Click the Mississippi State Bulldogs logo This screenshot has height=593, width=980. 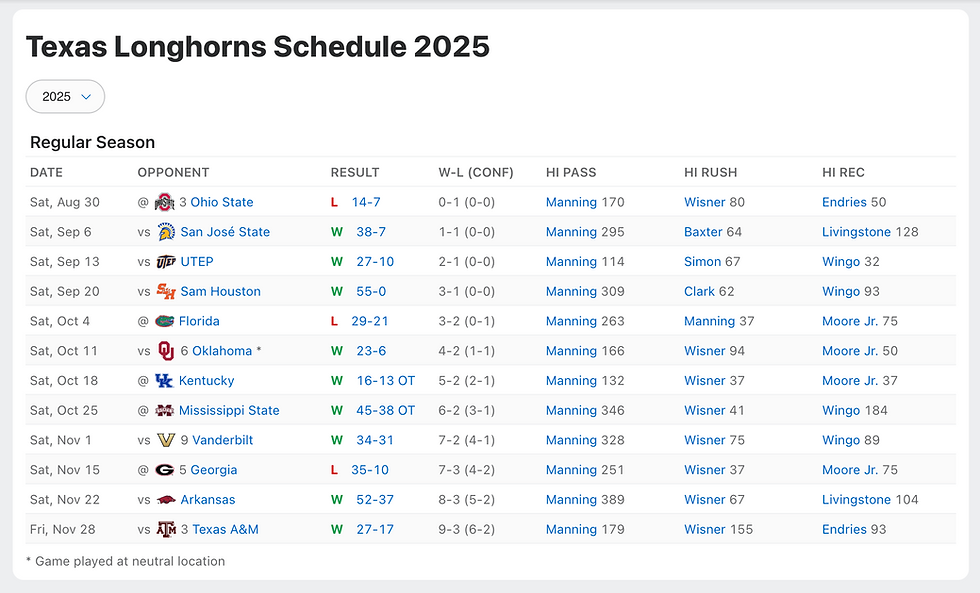click(165, 411)
